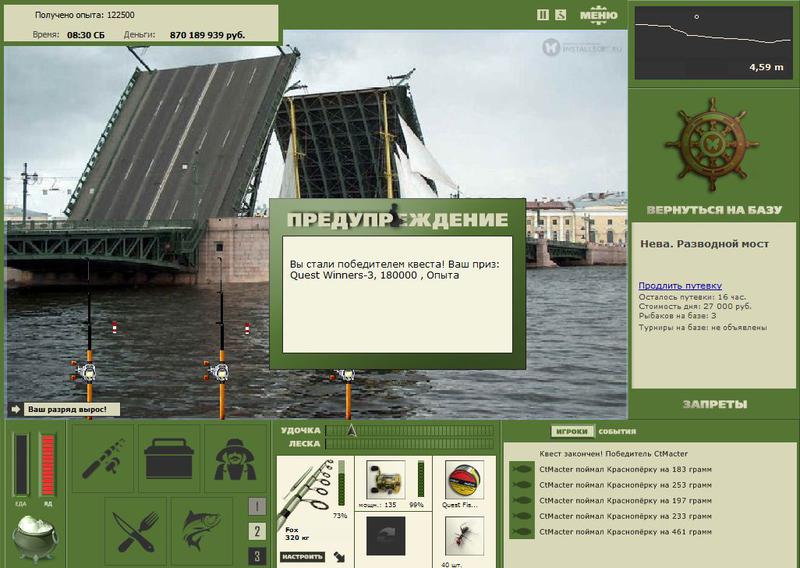800x568 pixels.
Task: Click the reel thumbnail with мощн. 135
Action: pyautogui.click(x=385, y=480)
